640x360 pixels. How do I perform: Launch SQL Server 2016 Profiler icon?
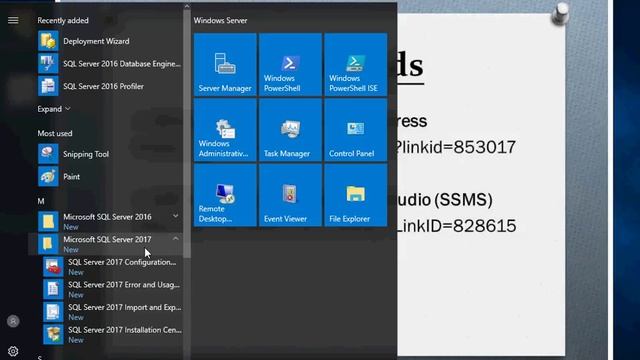48,86
